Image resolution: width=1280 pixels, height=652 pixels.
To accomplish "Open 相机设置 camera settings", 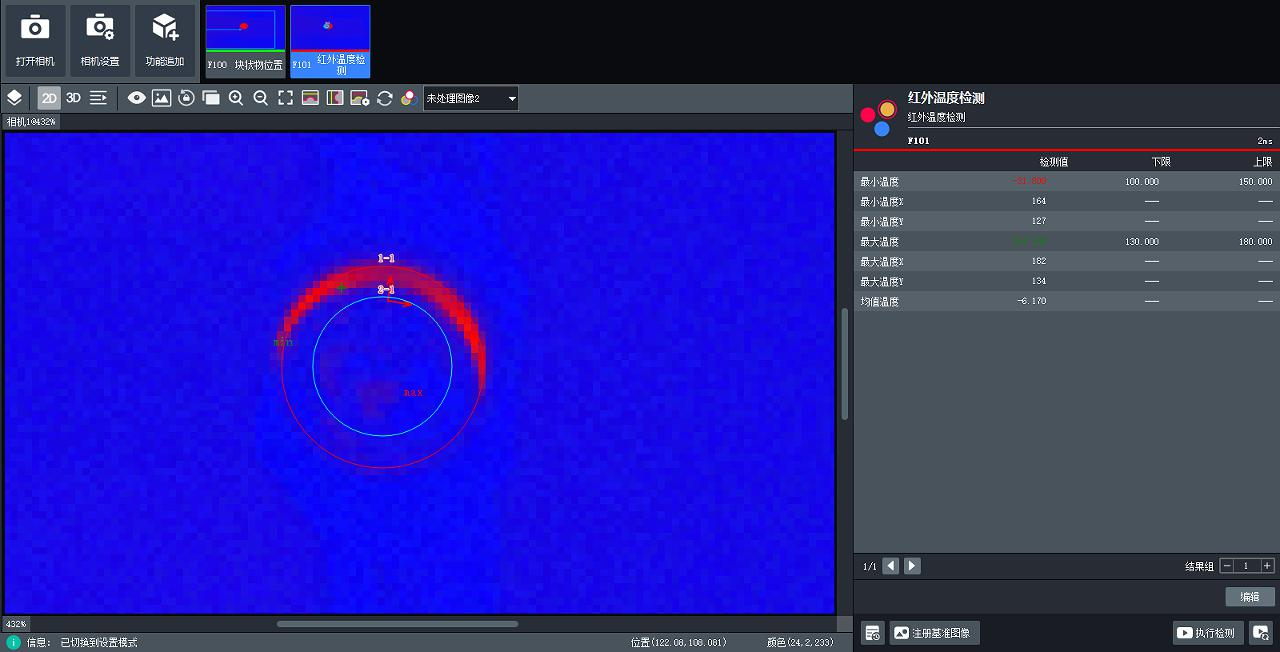I will (x=100, y=40).
